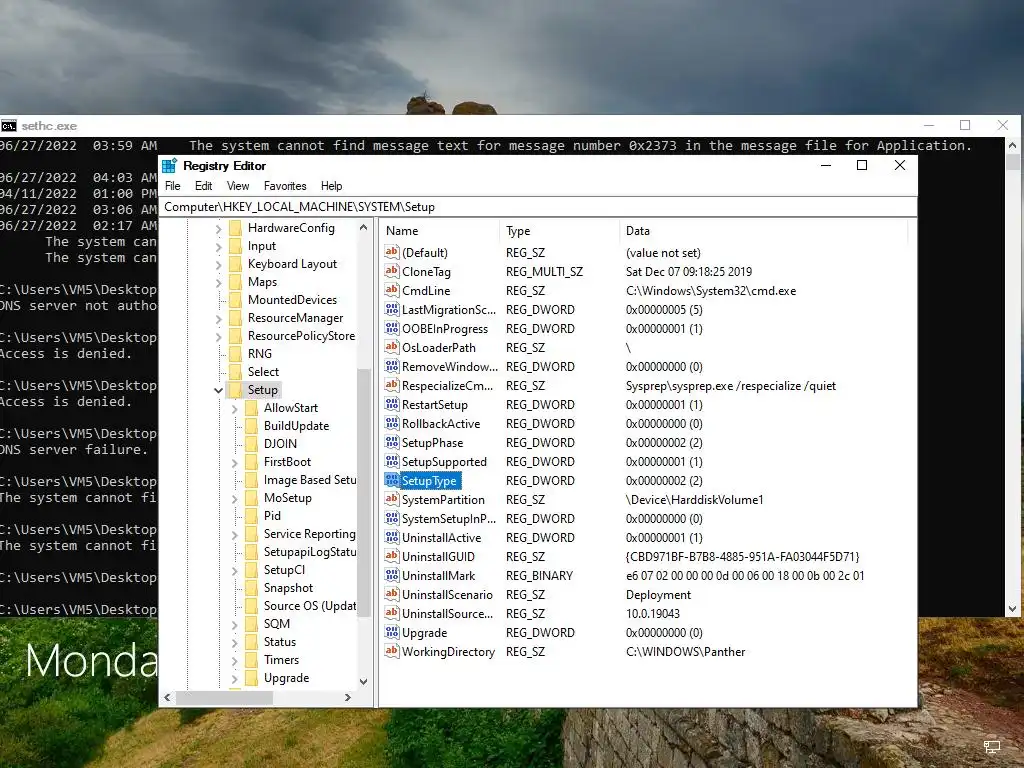
Task: Click the C:\Windows\System32\cmd.exe data cell
Action: point(711,291)
